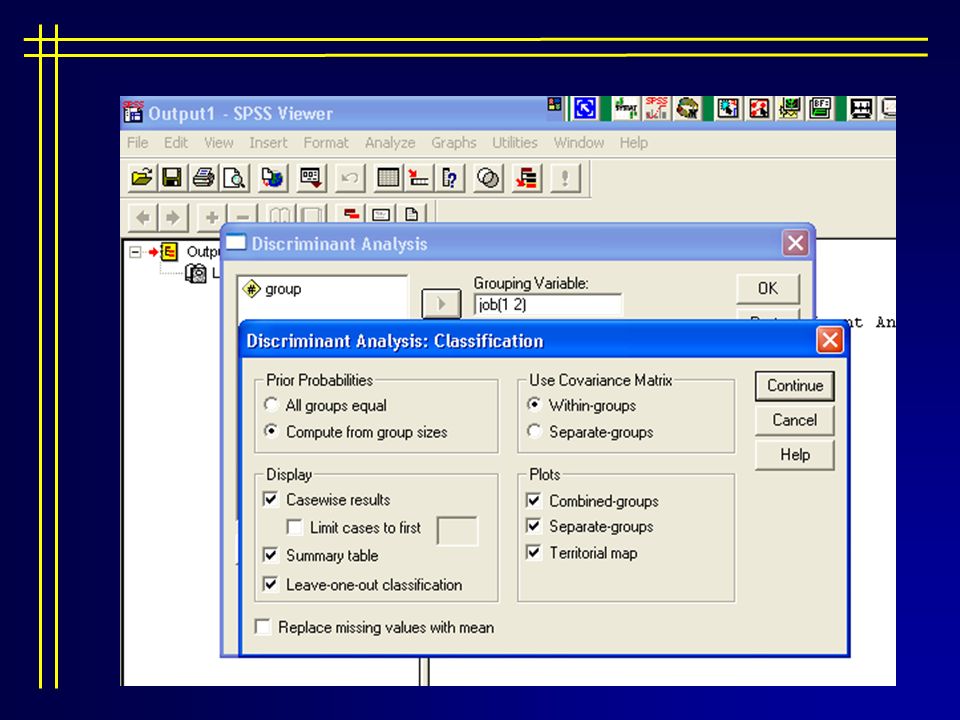The height and width of the screenshot is (720, 960).
Task: Click the plus Expand outline toolbar icon
Action: coord(212,217)
